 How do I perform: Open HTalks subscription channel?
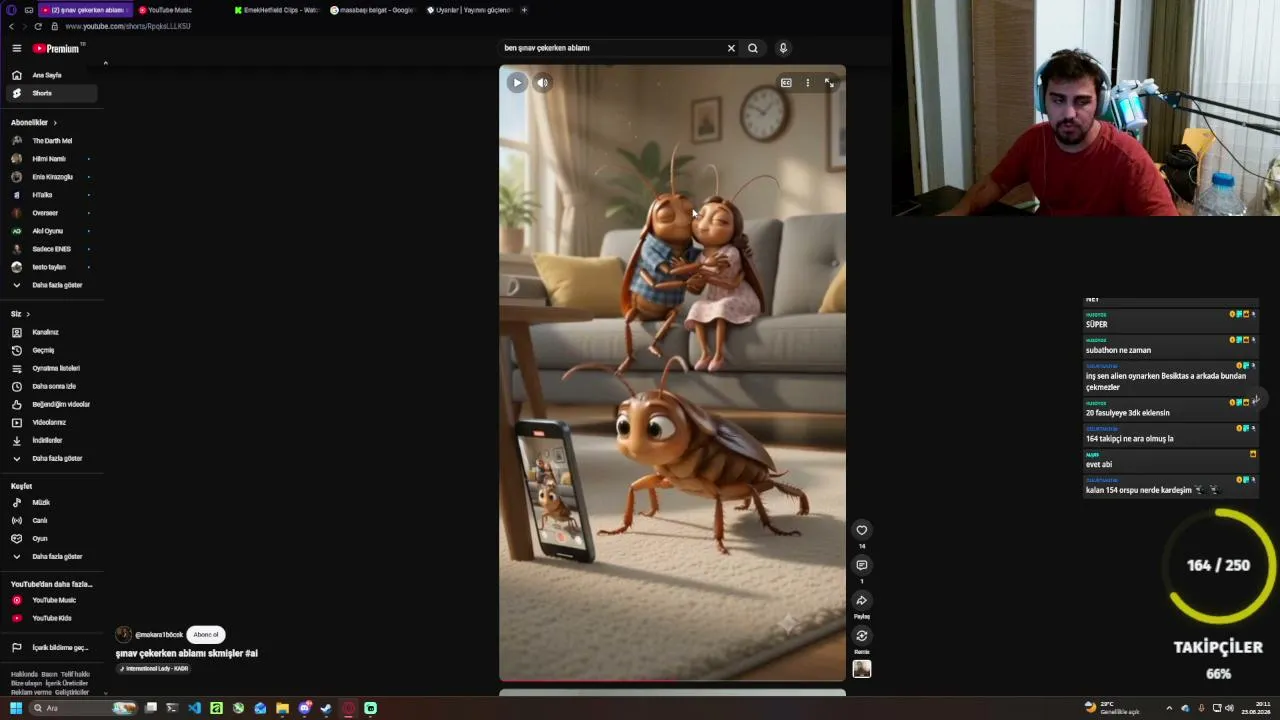(50, 195)
